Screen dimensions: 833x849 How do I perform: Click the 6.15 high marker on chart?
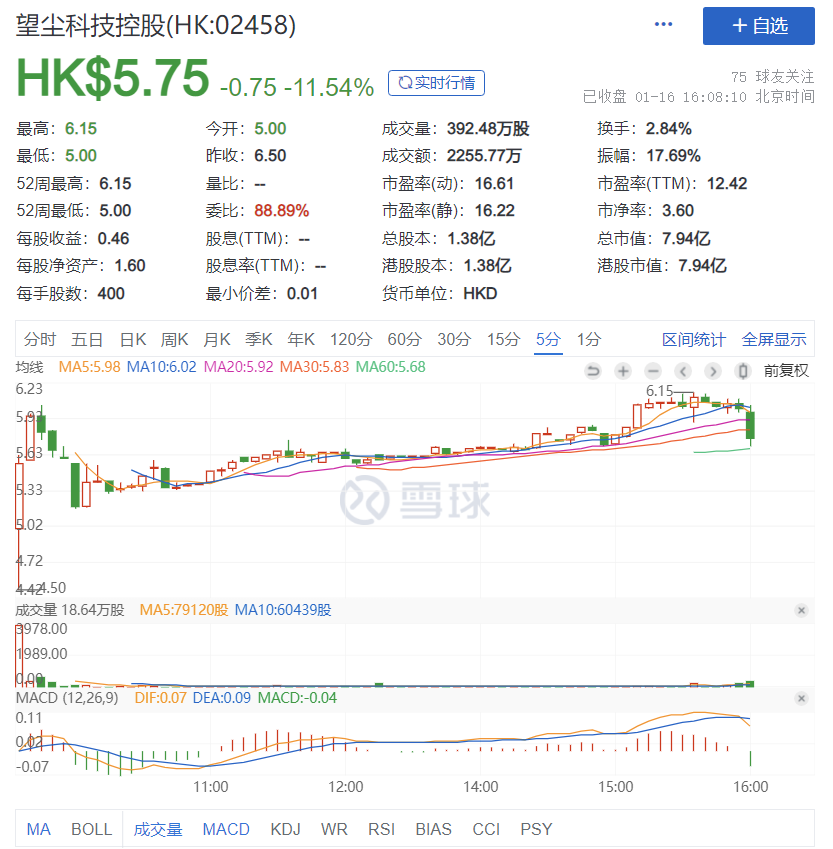point(659,390)
